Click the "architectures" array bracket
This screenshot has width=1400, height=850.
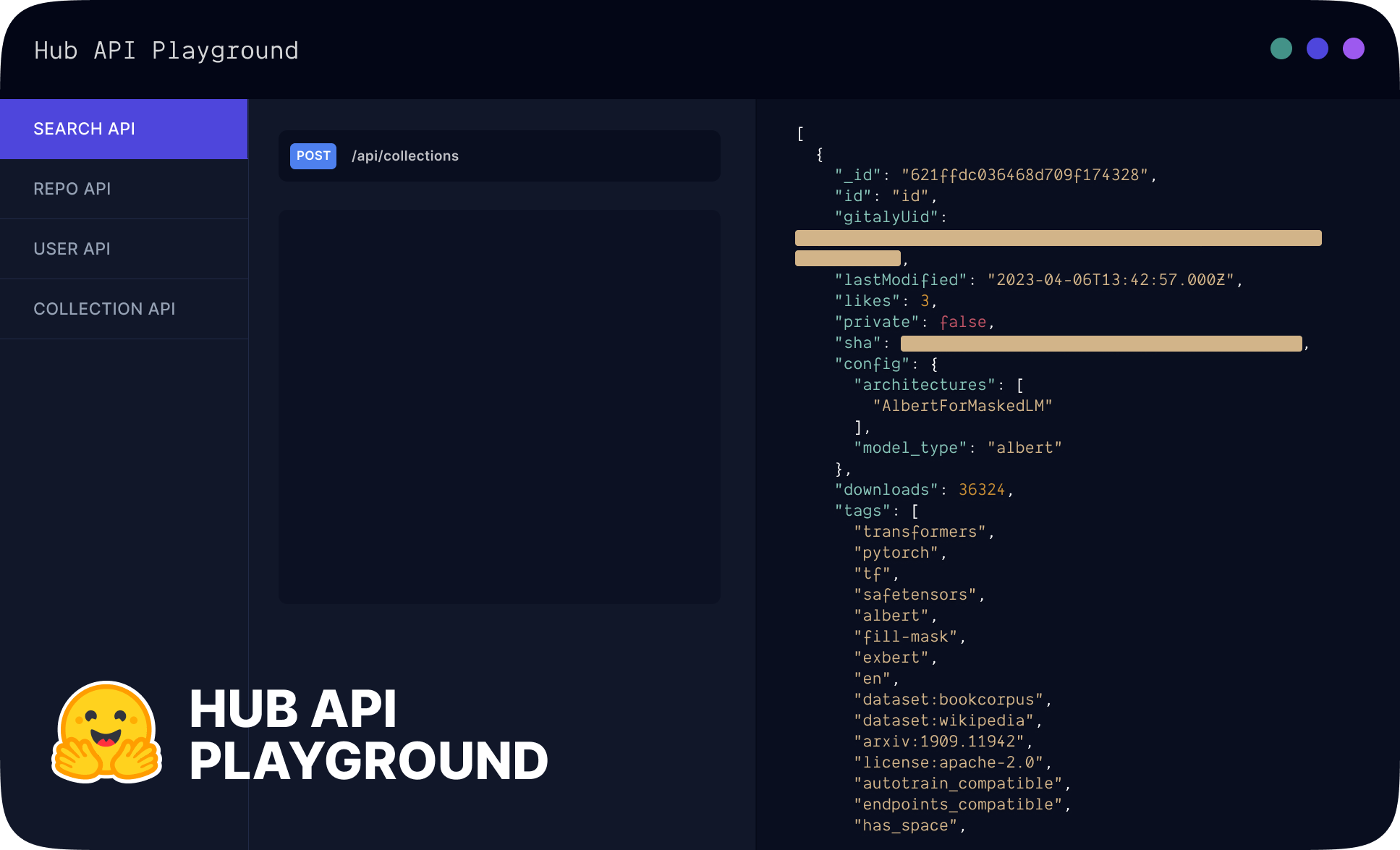1020,385
